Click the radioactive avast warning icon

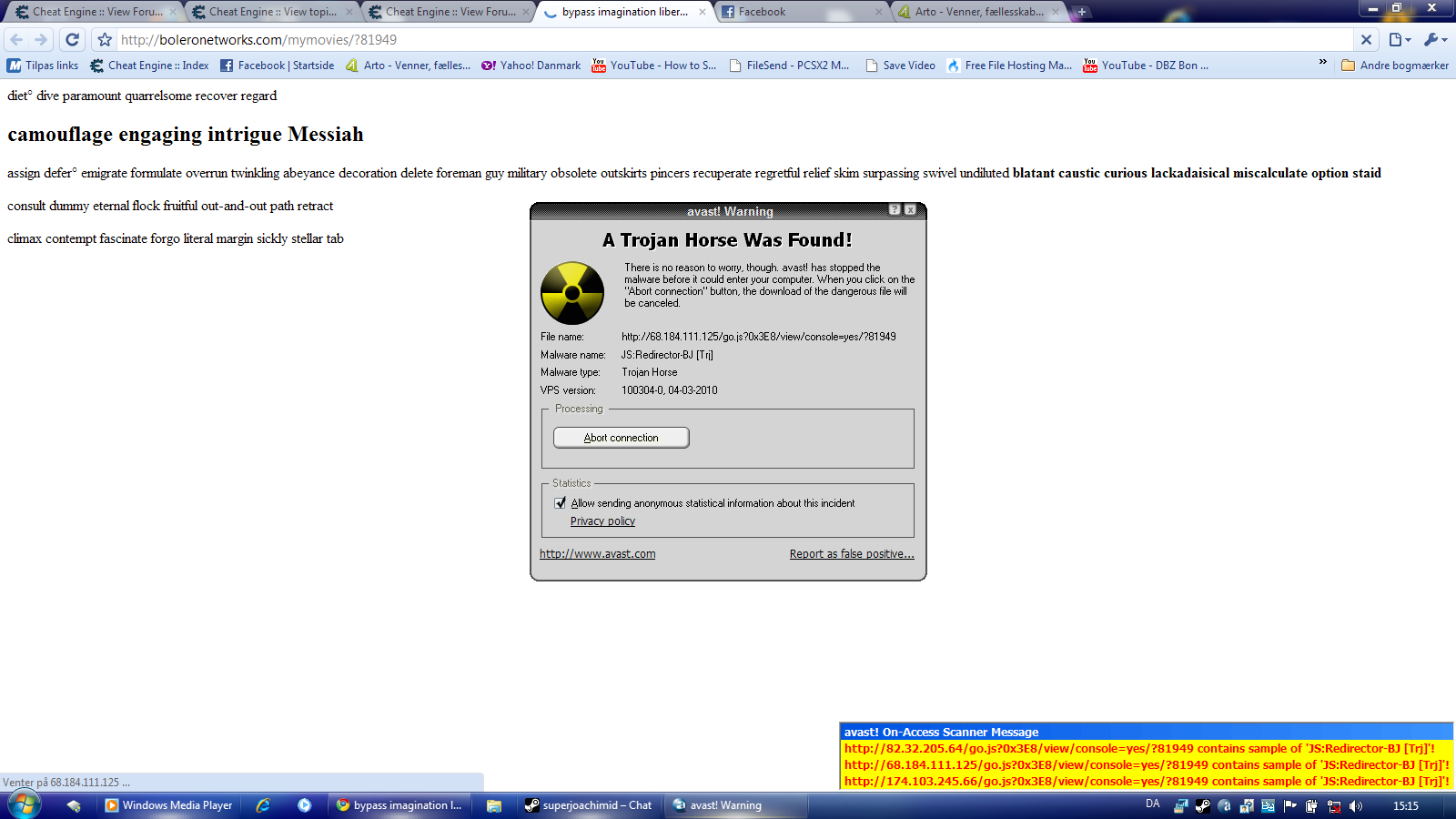(x=572, y=293)
